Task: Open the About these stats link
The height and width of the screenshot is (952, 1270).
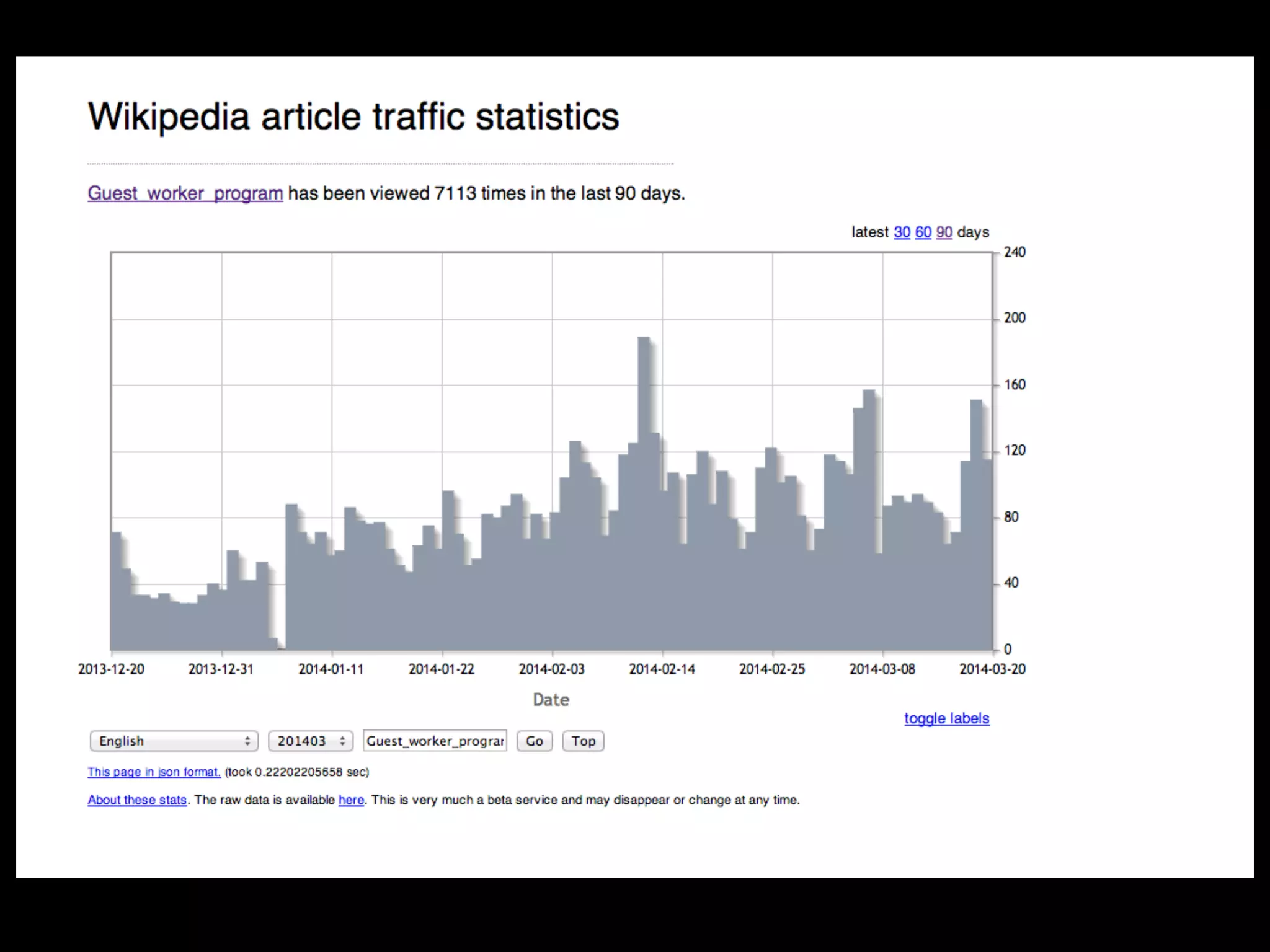Action: (137, 800)
